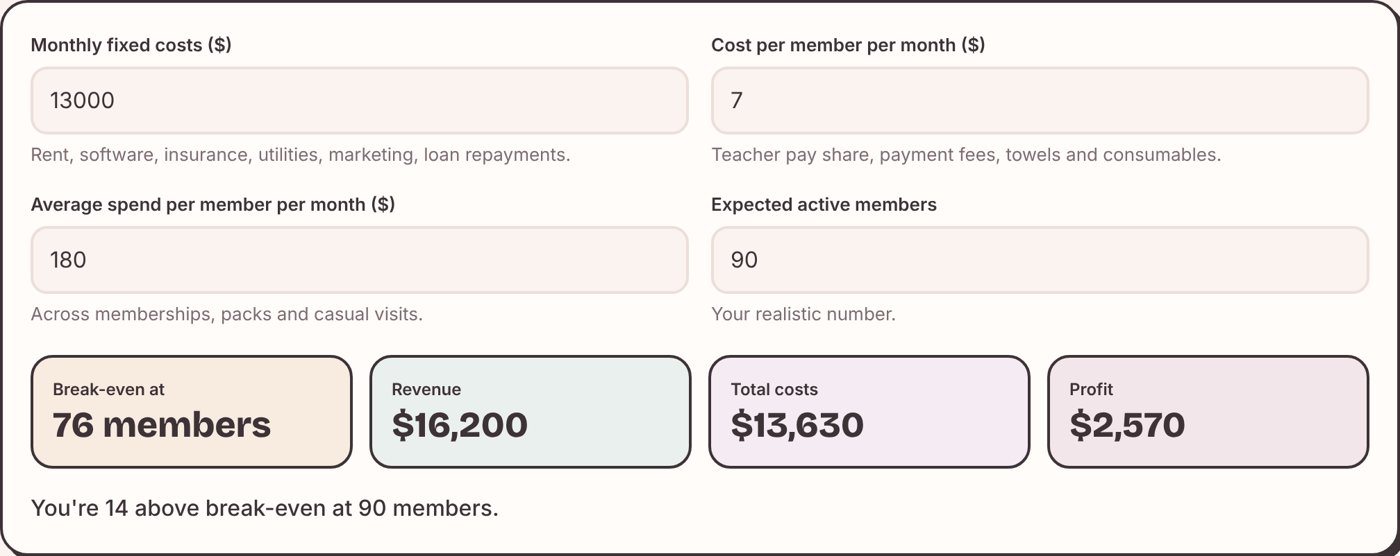1400x556 pixels.
Task: Click the "Your realistic number." helper text
Action: 803,314
